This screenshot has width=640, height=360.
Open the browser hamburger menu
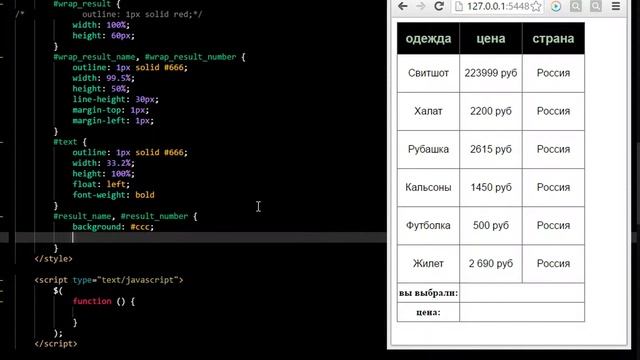[x=616, y=6]
